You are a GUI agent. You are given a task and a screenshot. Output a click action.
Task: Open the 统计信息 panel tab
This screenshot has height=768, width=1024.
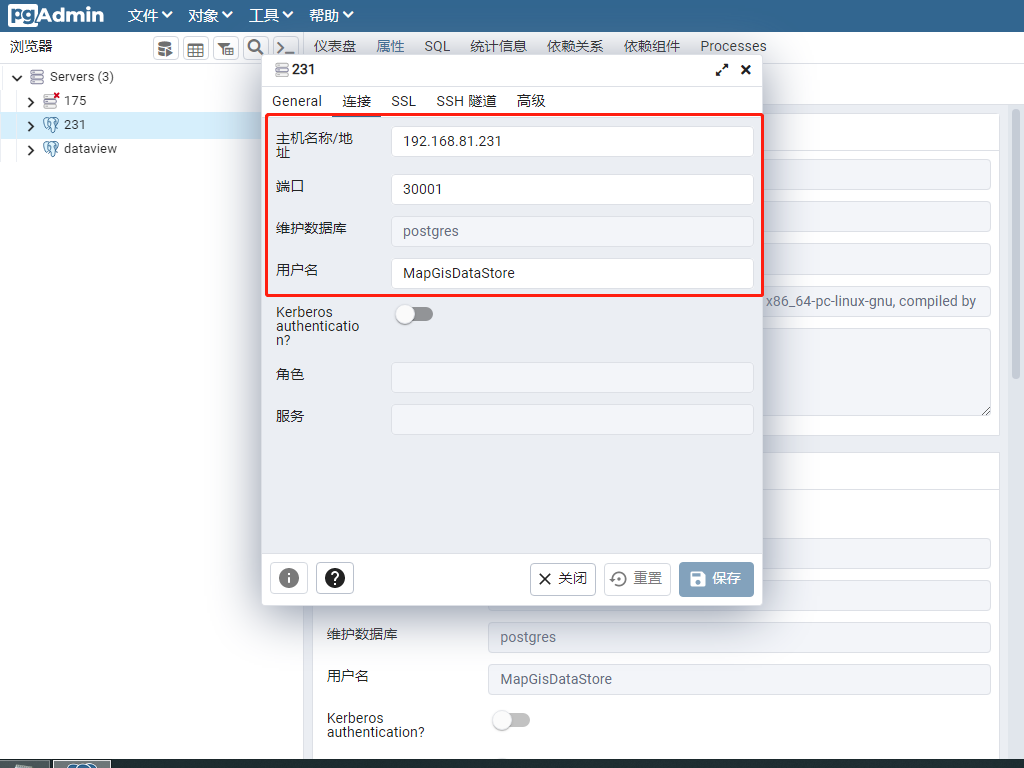(498, 46)
